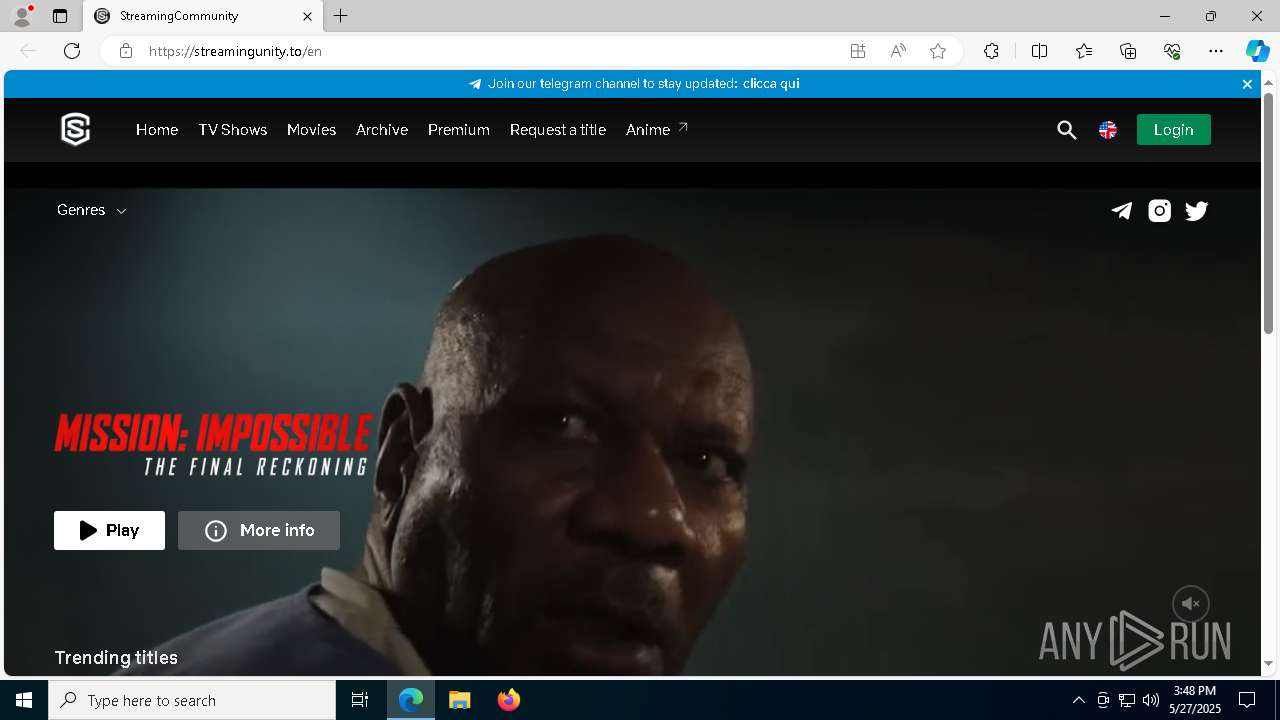Open the Instagram social icon
Screen dimensions: 1280x720
pyautogui.click(x=1159, y=211)
